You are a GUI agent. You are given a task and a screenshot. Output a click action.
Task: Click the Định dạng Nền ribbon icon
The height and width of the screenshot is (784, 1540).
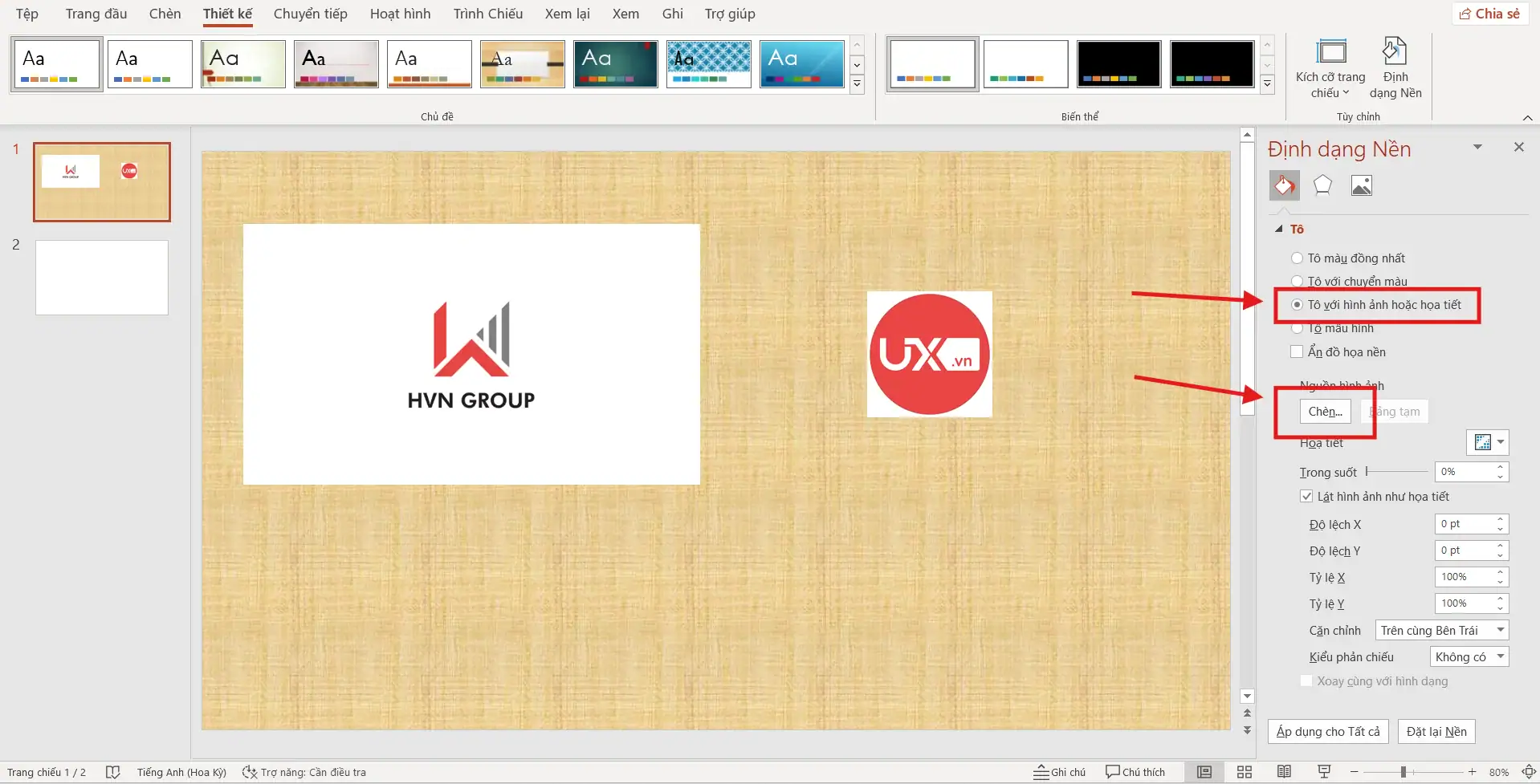[x=1395, y=68]
